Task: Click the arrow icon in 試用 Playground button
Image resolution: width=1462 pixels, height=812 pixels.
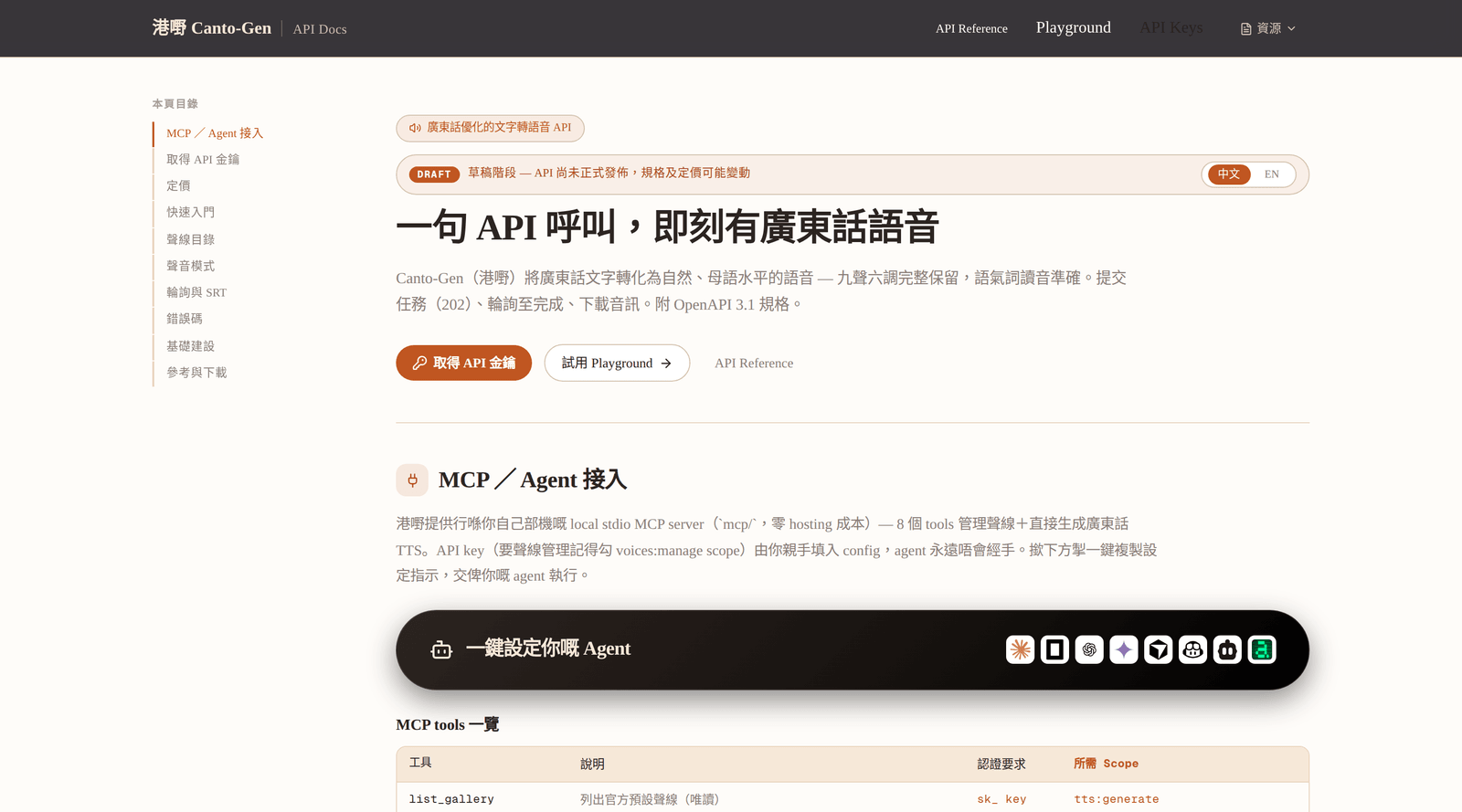Action: click(x=666, y=364)
